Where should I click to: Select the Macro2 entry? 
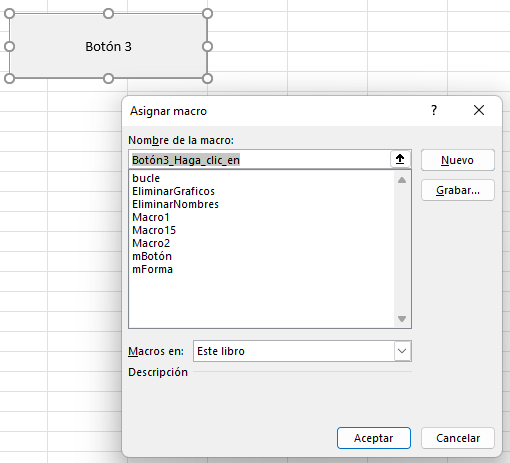(x=151, y=243)
